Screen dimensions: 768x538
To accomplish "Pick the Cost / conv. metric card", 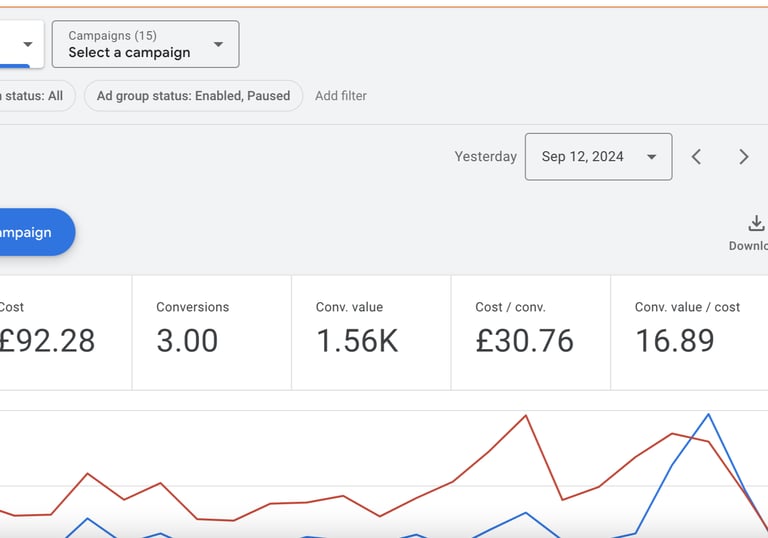I will [x=530, y=332].
